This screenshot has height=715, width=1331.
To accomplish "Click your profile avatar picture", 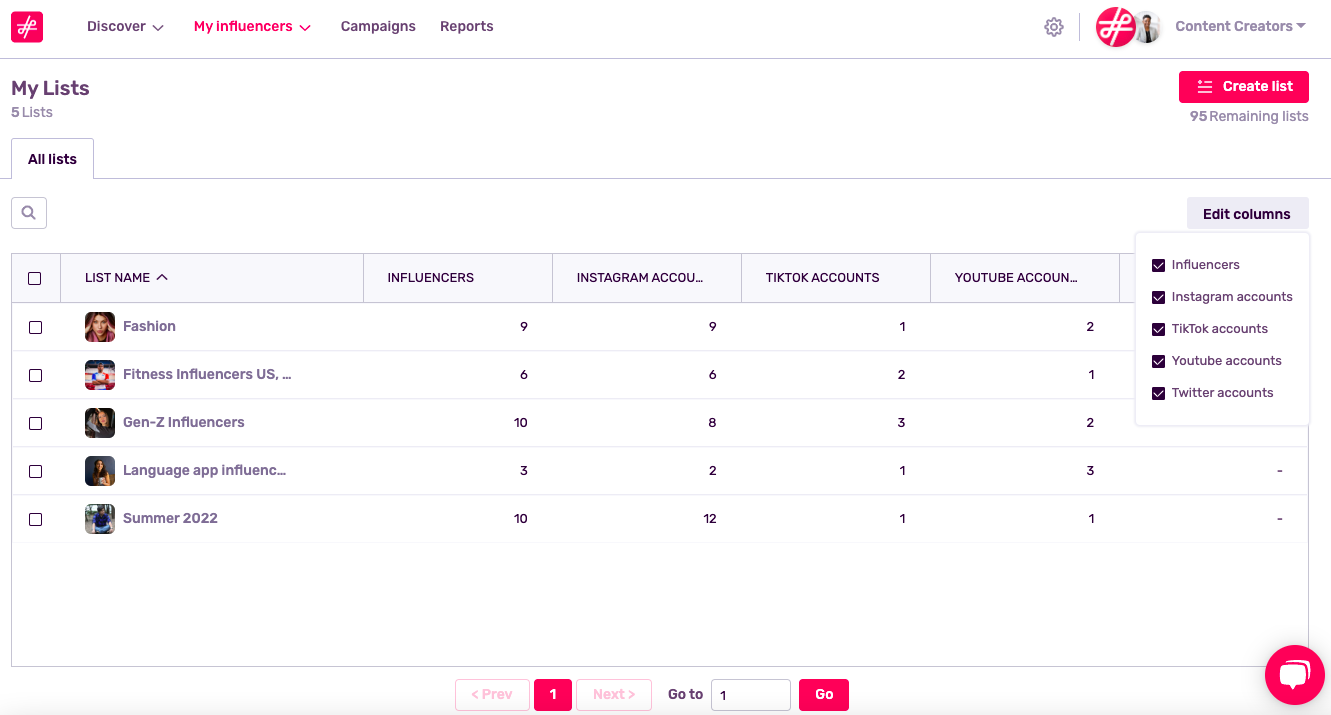I will pyautogui.click(x=1146, y=27).
